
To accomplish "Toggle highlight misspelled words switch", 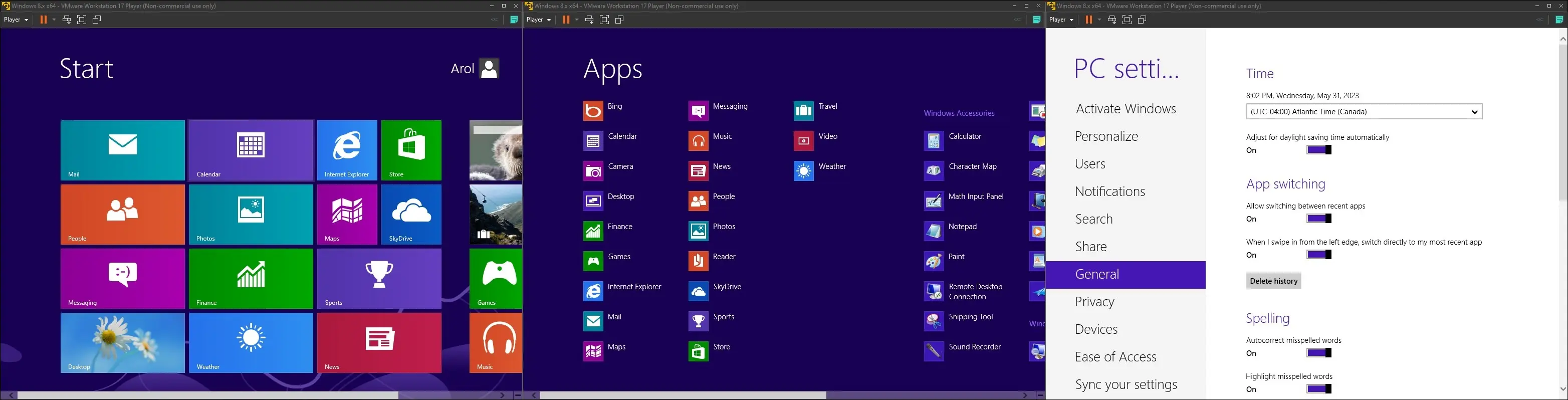I will [1319, 388].
